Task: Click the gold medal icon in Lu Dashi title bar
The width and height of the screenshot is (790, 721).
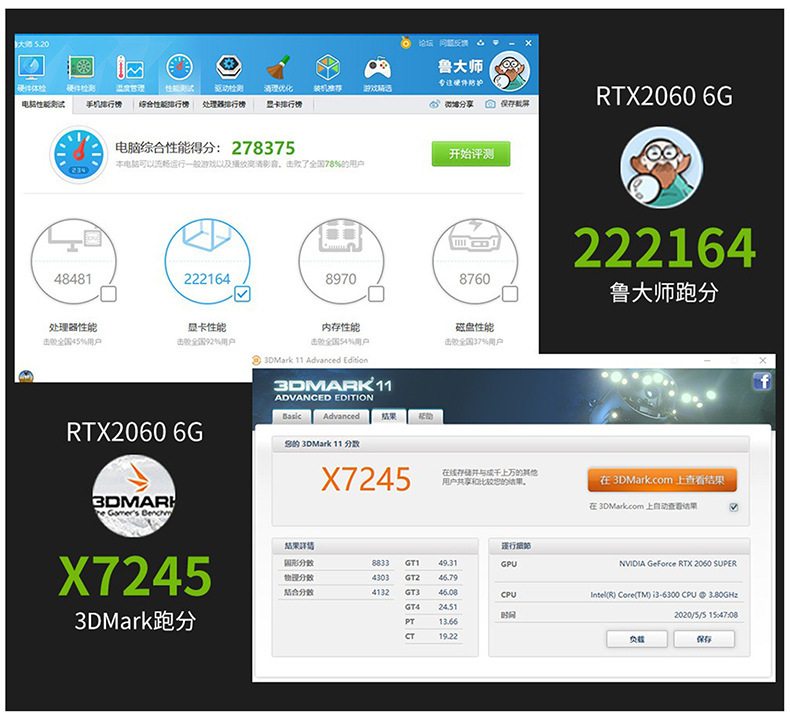Action: [x=406, y=42]
